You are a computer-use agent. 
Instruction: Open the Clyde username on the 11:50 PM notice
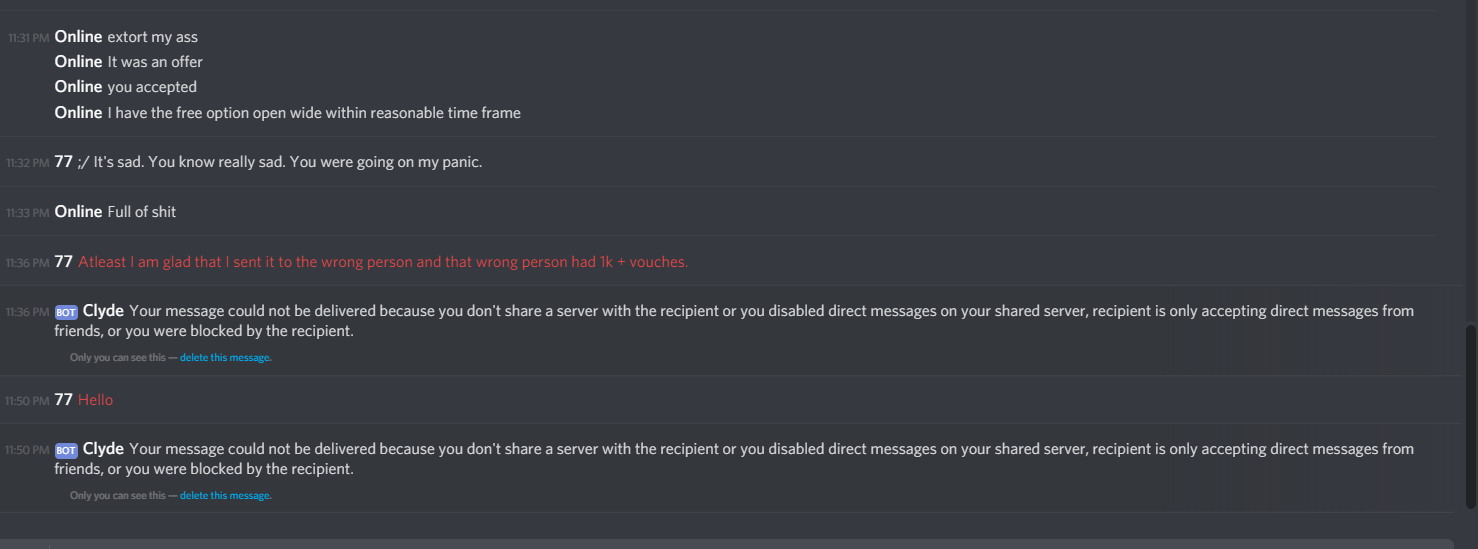pyautogui.click(x=103, y=449)
